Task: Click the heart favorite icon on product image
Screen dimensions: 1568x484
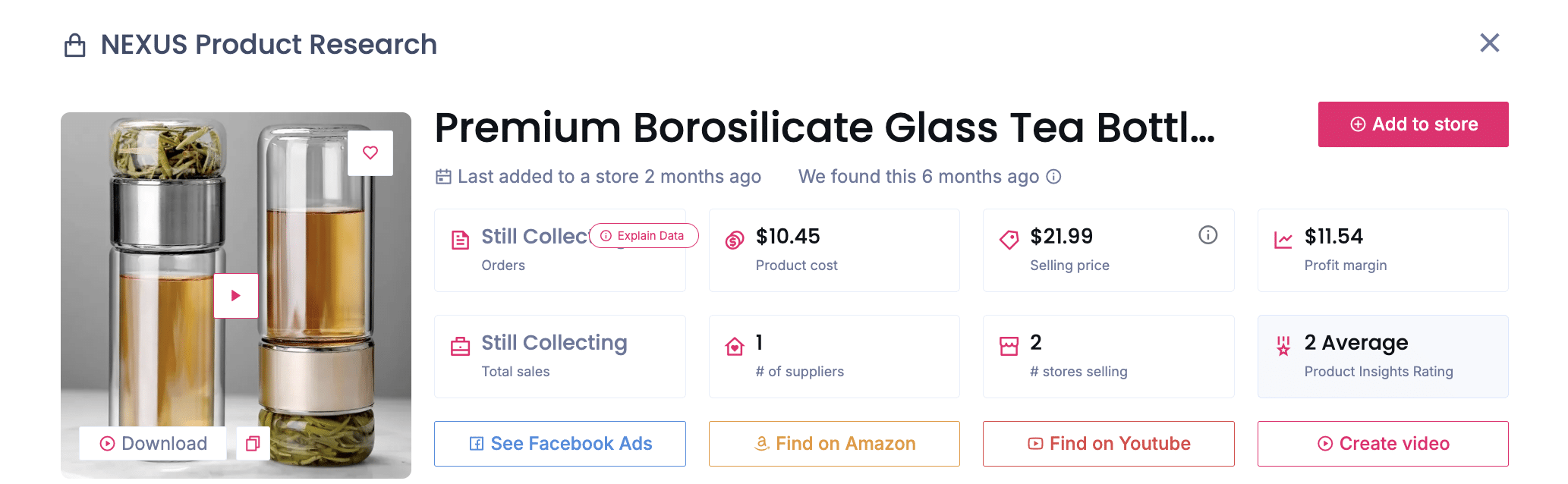Action: 370,153
